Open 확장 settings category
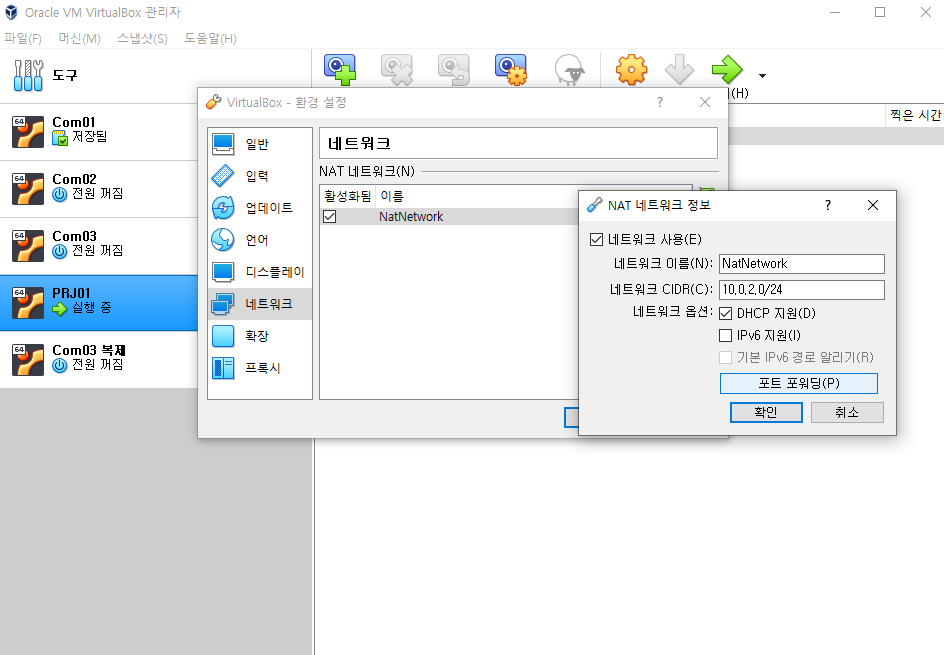Screen dimensions: 944x655 [x=259, y=335]
